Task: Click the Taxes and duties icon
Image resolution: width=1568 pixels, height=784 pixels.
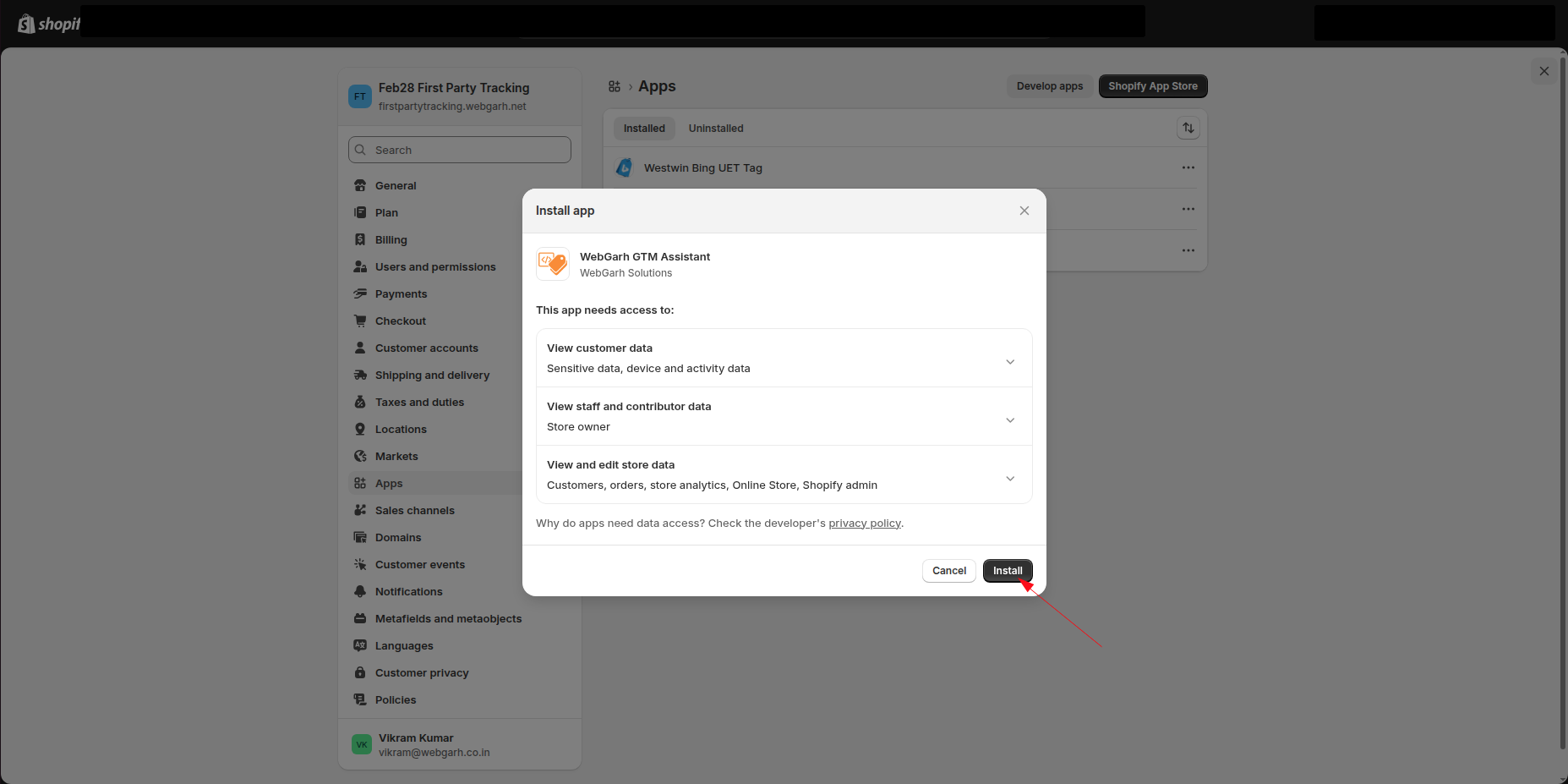Action: pyautogui.click(x=360, y=402)
